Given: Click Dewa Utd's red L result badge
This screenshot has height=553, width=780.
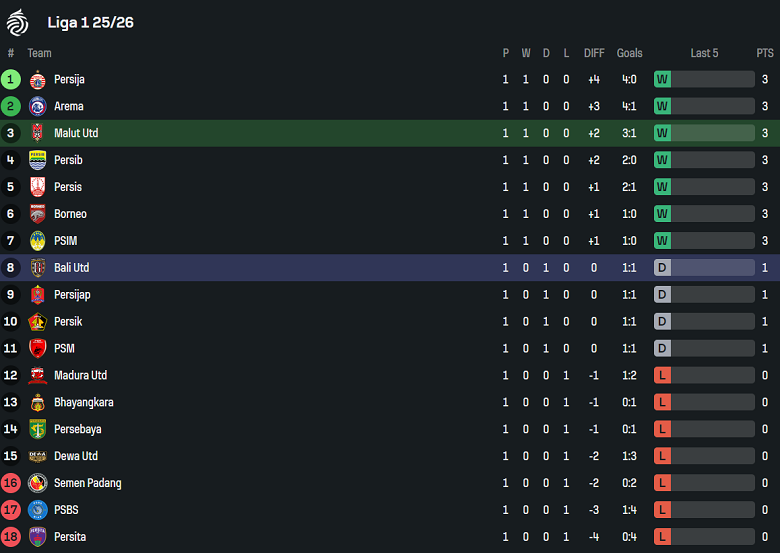Looking at the screenshot, I should [662, 456].
